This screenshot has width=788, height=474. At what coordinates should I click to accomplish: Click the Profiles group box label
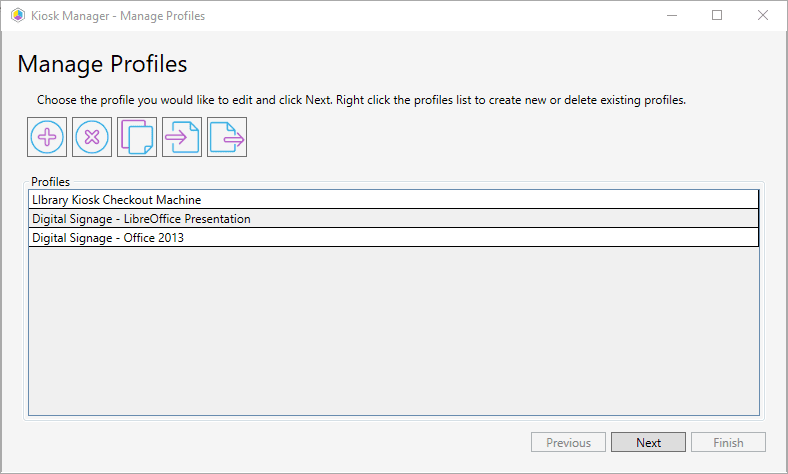(x=50, y=182)
